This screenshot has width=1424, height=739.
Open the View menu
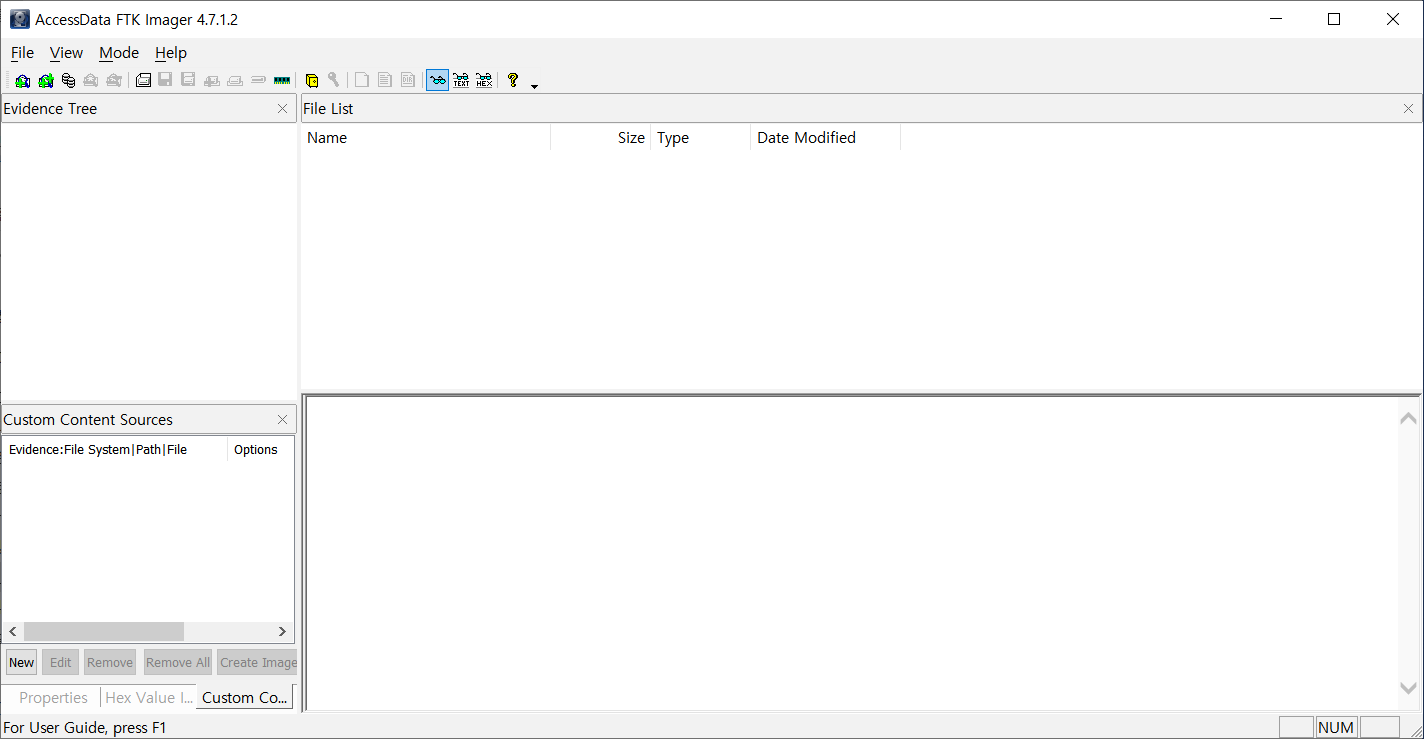tap(67, 53)
